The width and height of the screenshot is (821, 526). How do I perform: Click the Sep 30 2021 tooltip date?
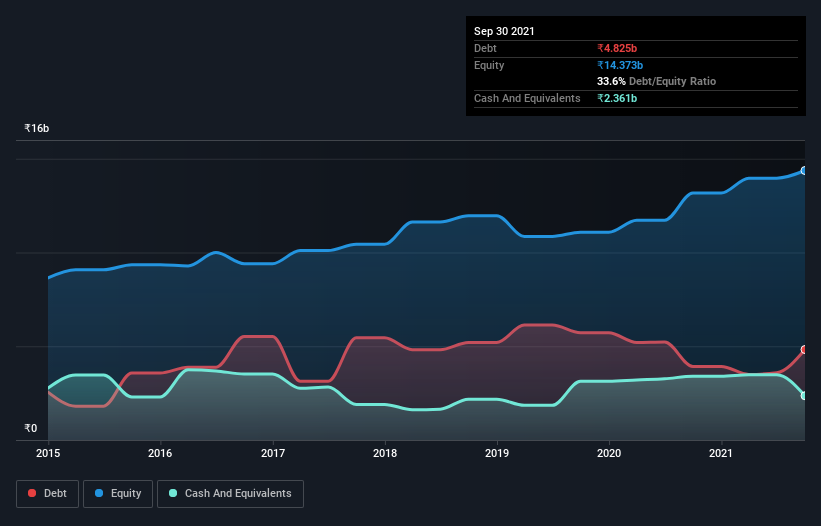click(x=504, y=31)
